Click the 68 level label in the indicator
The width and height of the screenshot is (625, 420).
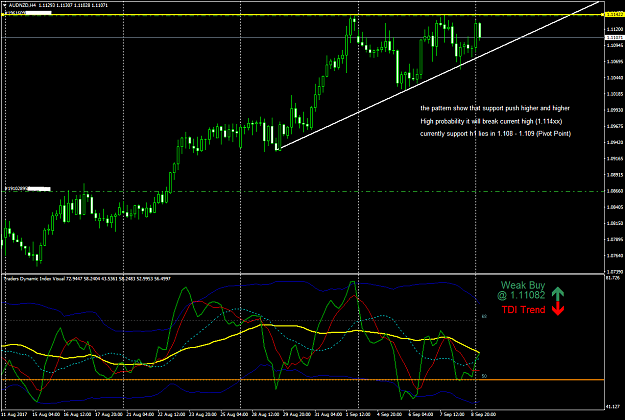[484, 316]
